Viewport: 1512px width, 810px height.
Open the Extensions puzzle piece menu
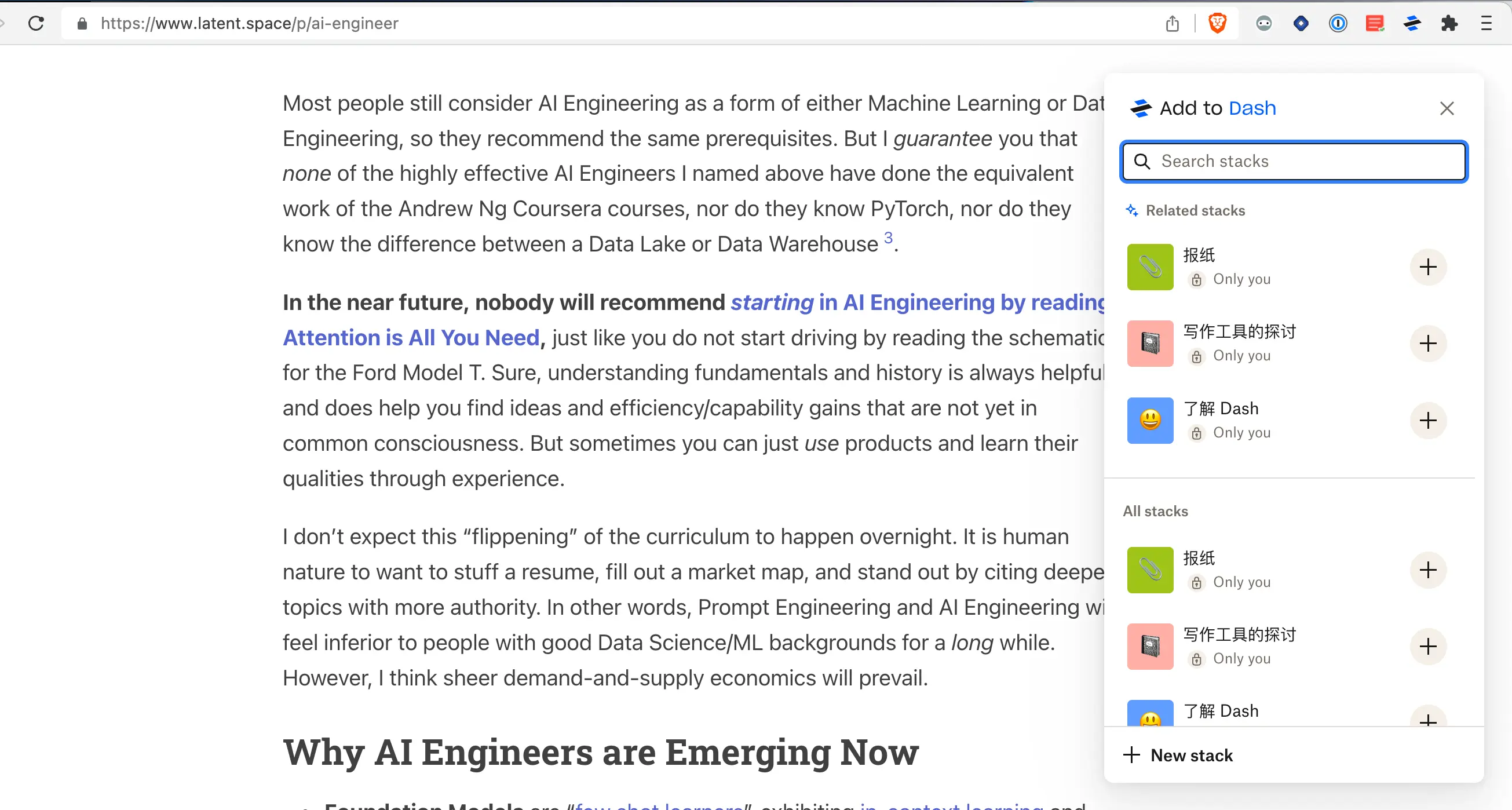(1449, 24)
